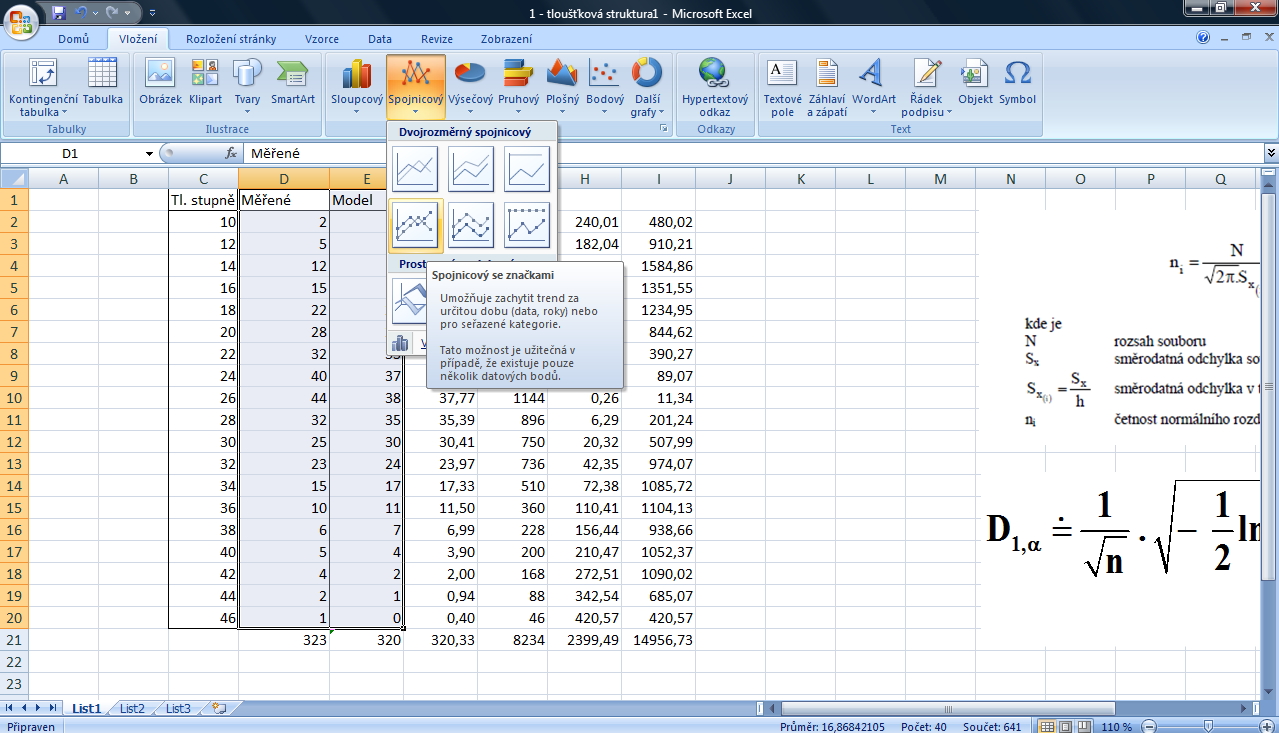This screenshot has height=733, width=1279.
Task: Insert a Řádek podpisu
Action: (x=926, y=88)
